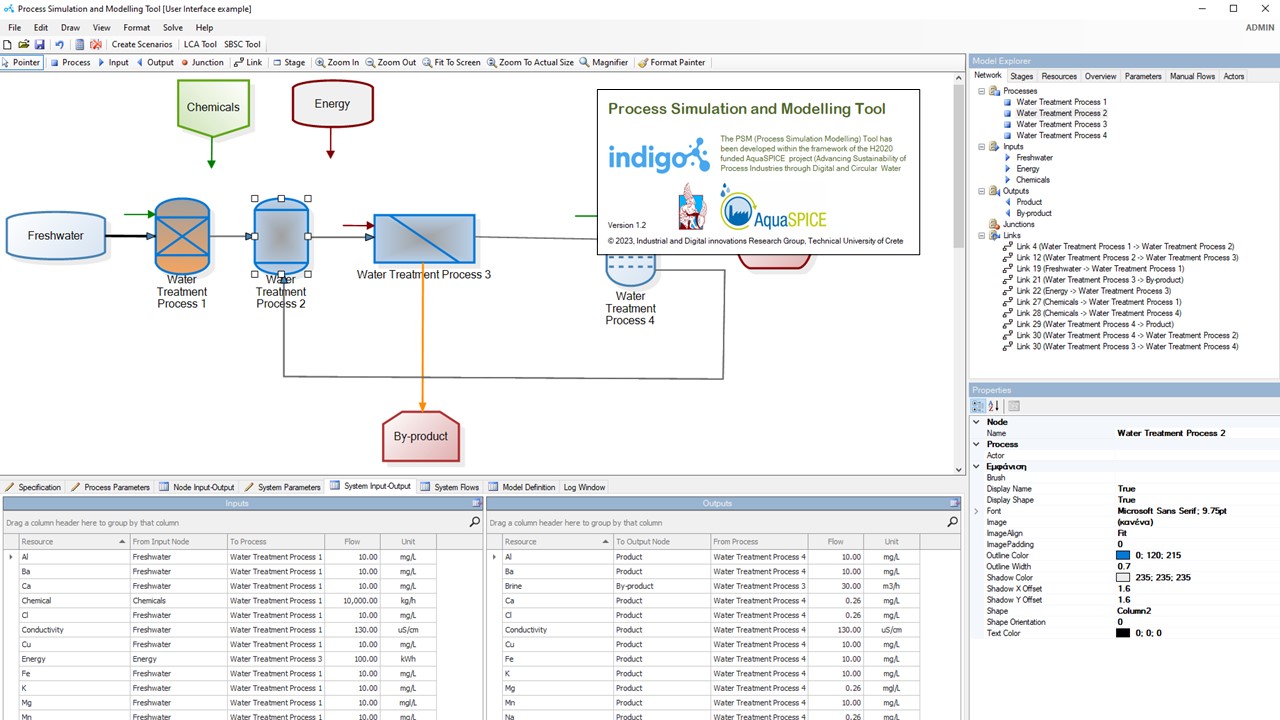Open the Solve menu
The width and height of the screenshot is (1280, 720).
coord(173,28)
